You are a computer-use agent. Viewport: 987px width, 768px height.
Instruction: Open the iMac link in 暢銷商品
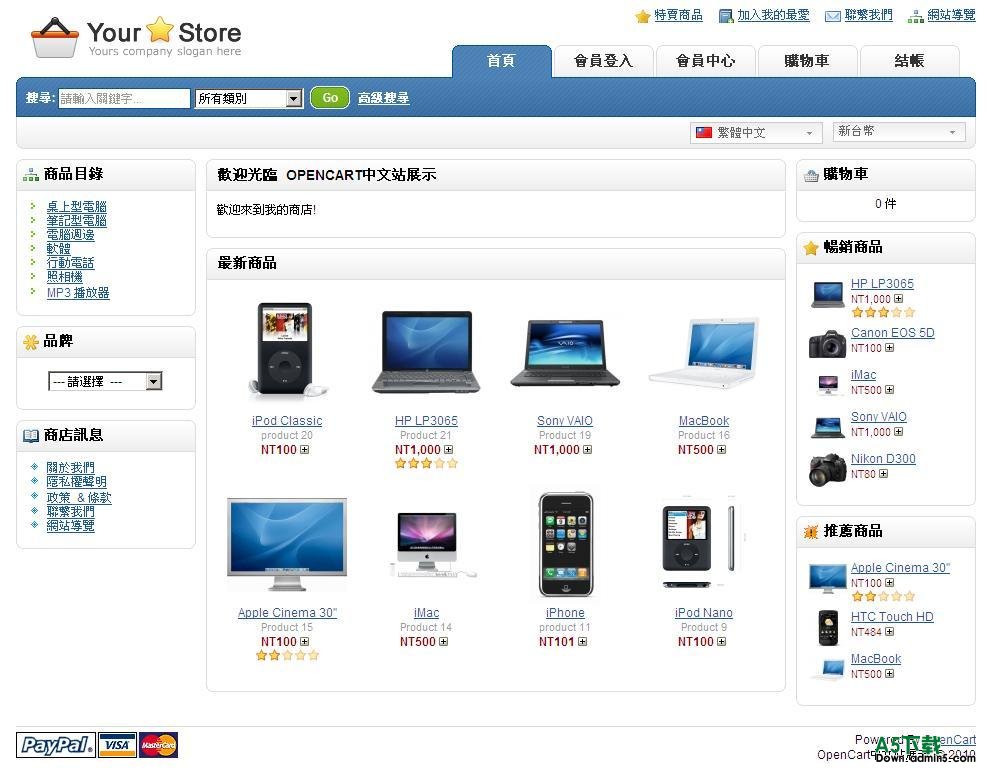pos(863,375)
